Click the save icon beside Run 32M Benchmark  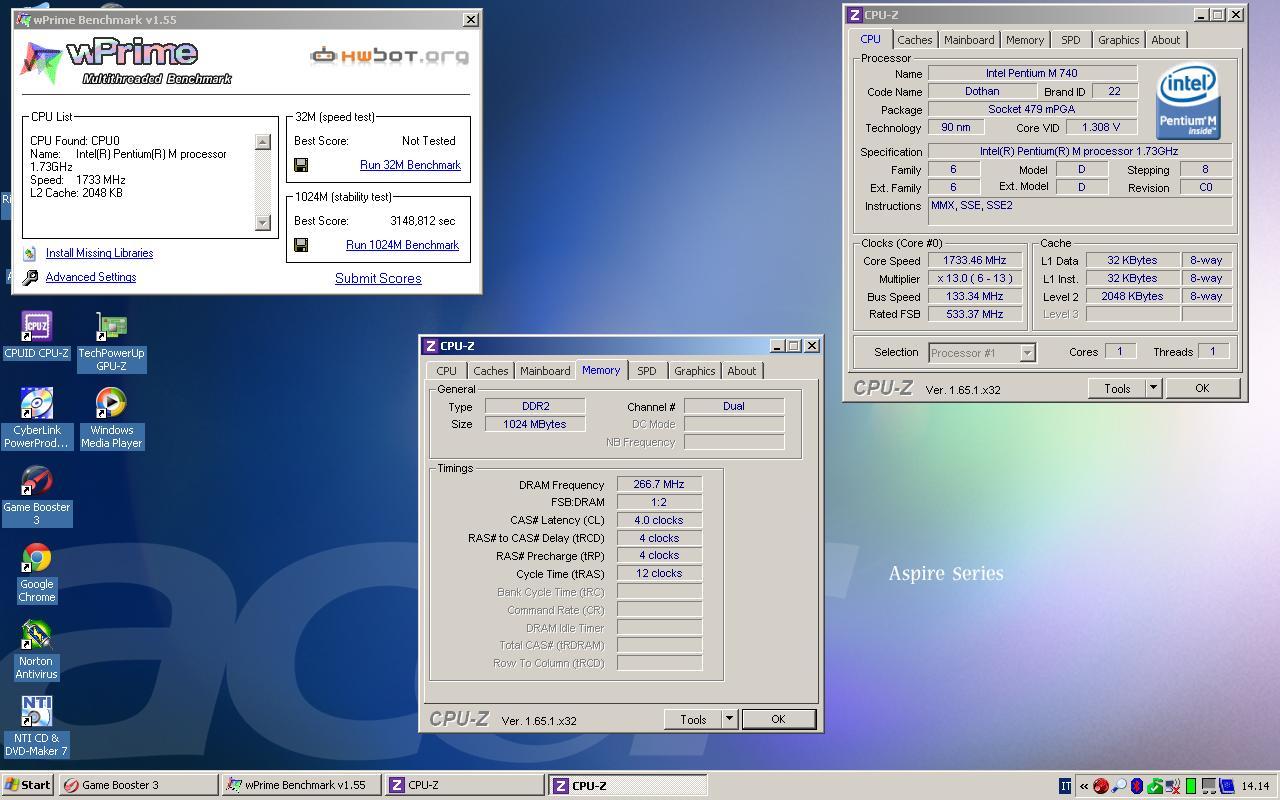tap(301, 165)
